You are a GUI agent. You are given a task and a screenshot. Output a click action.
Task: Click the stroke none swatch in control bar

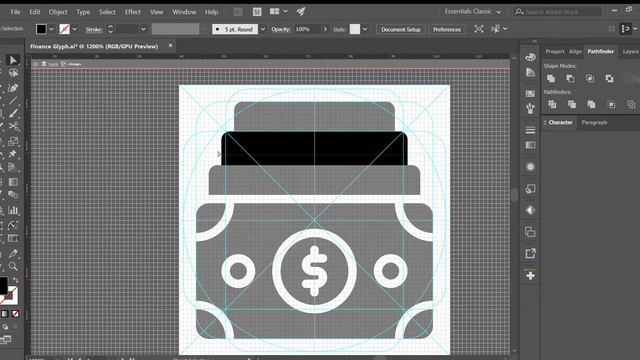click(x=64, y=29)
